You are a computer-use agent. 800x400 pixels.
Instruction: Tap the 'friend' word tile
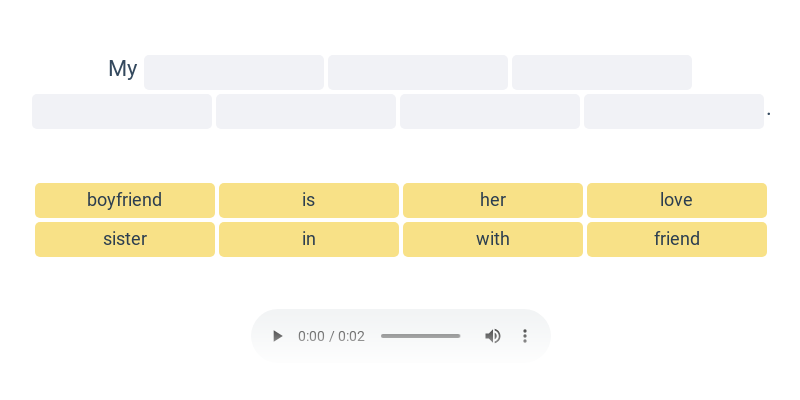[x=677, y=239]
